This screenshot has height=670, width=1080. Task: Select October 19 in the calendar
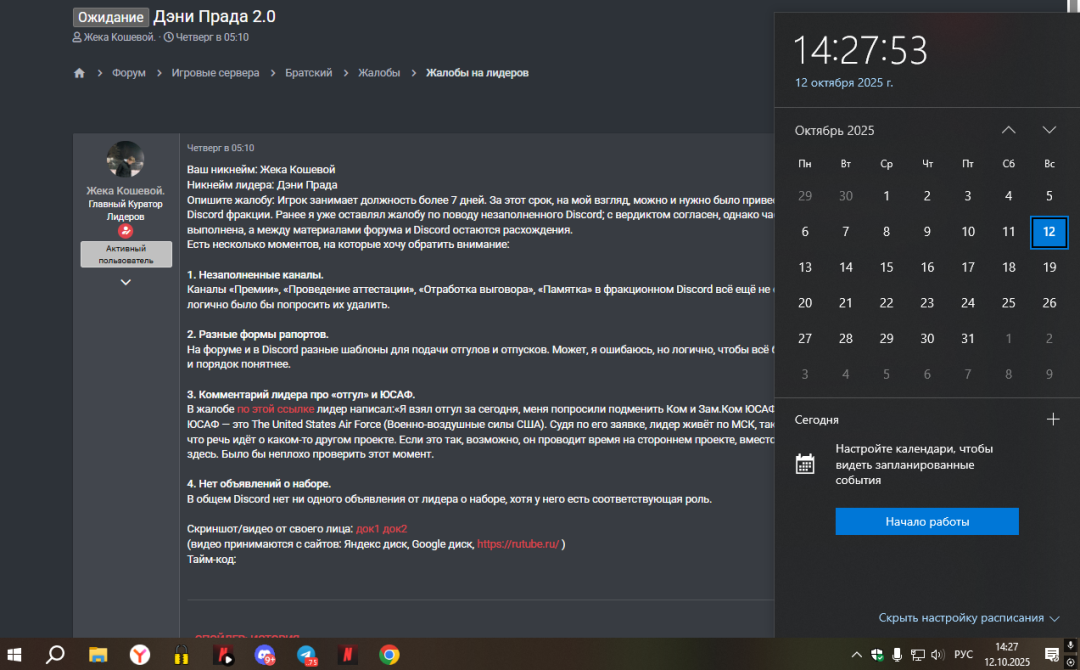click(x=1049, y=267)
